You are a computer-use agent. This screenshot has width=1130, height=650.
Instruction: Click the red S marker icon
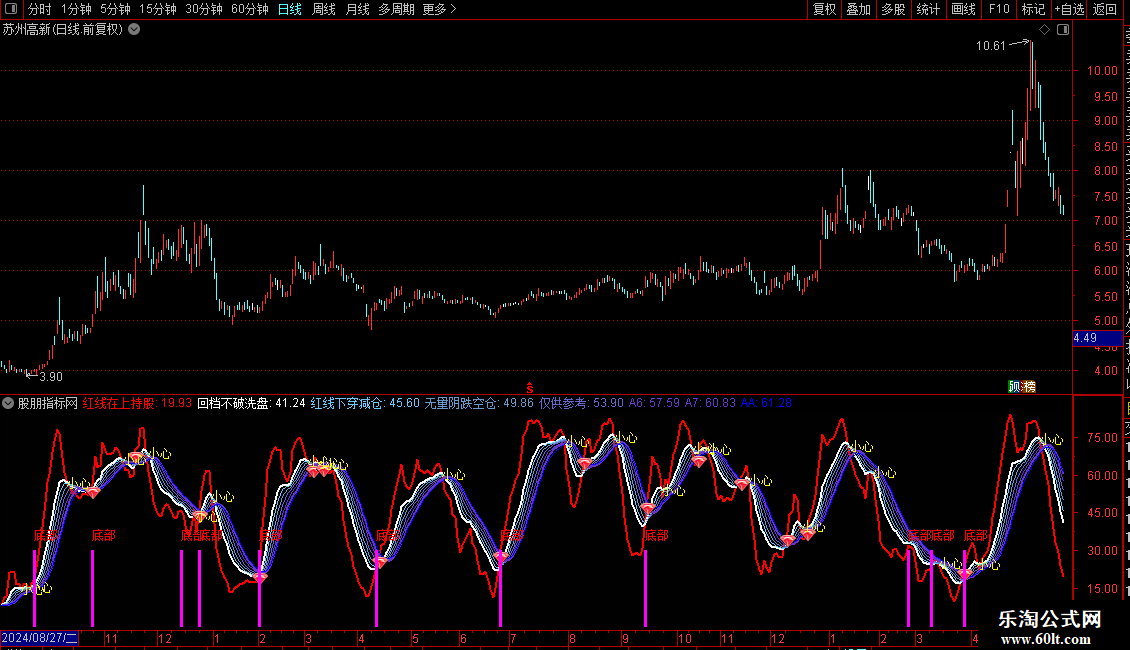530,388
